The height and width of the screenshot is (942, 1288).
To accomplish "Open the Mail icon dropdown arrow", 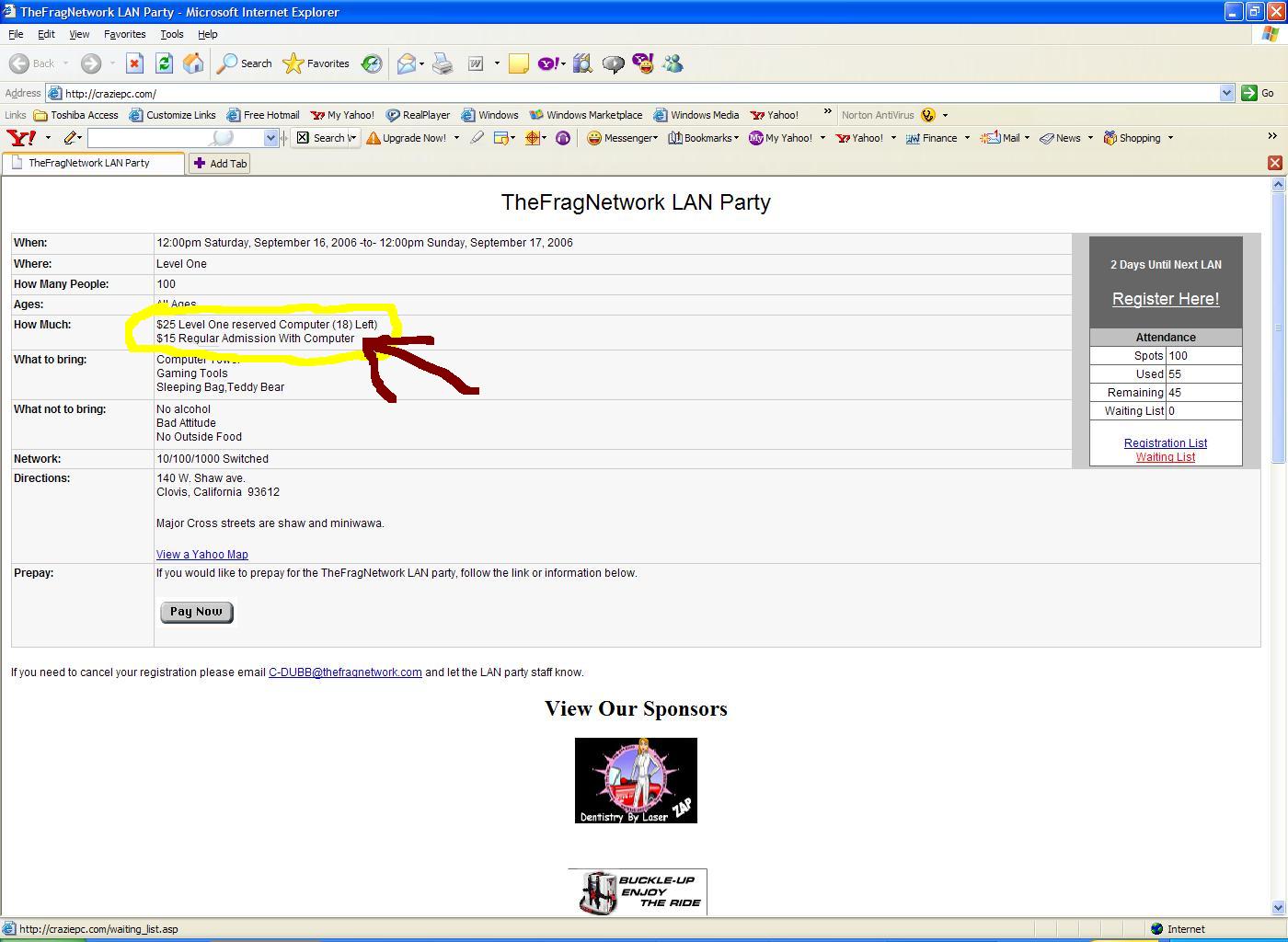I will tap(1027, 138).
